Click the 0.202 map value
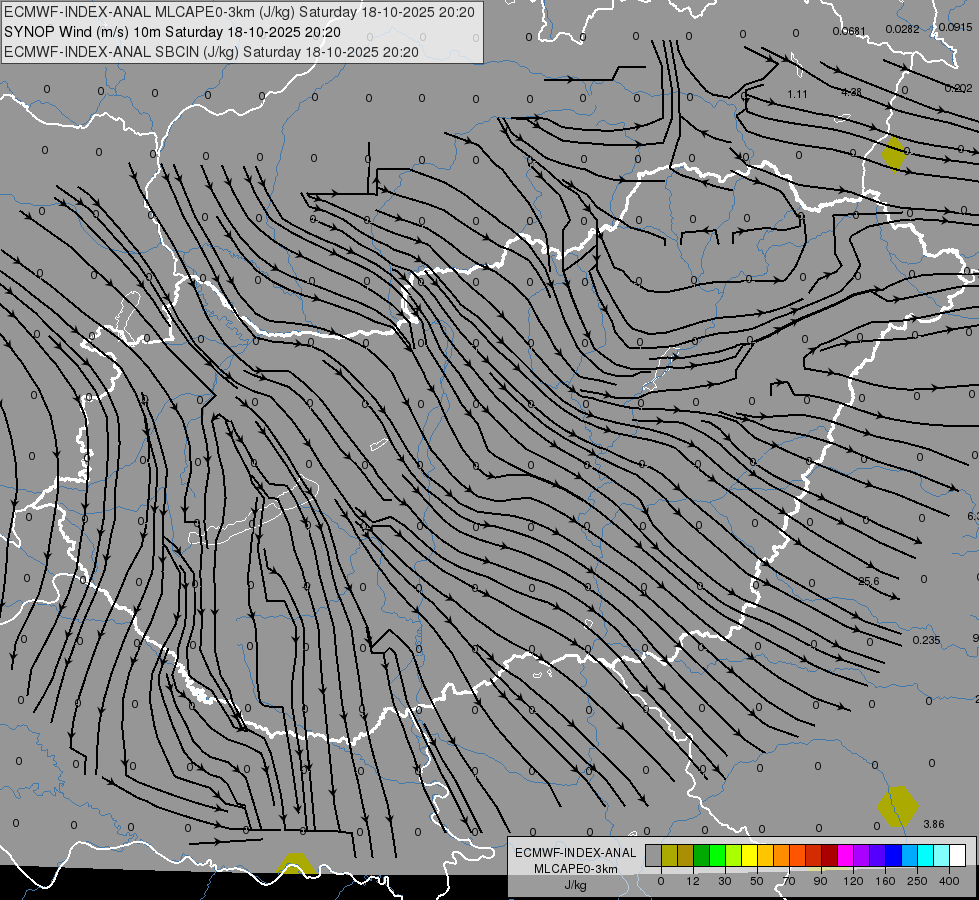 958,89
